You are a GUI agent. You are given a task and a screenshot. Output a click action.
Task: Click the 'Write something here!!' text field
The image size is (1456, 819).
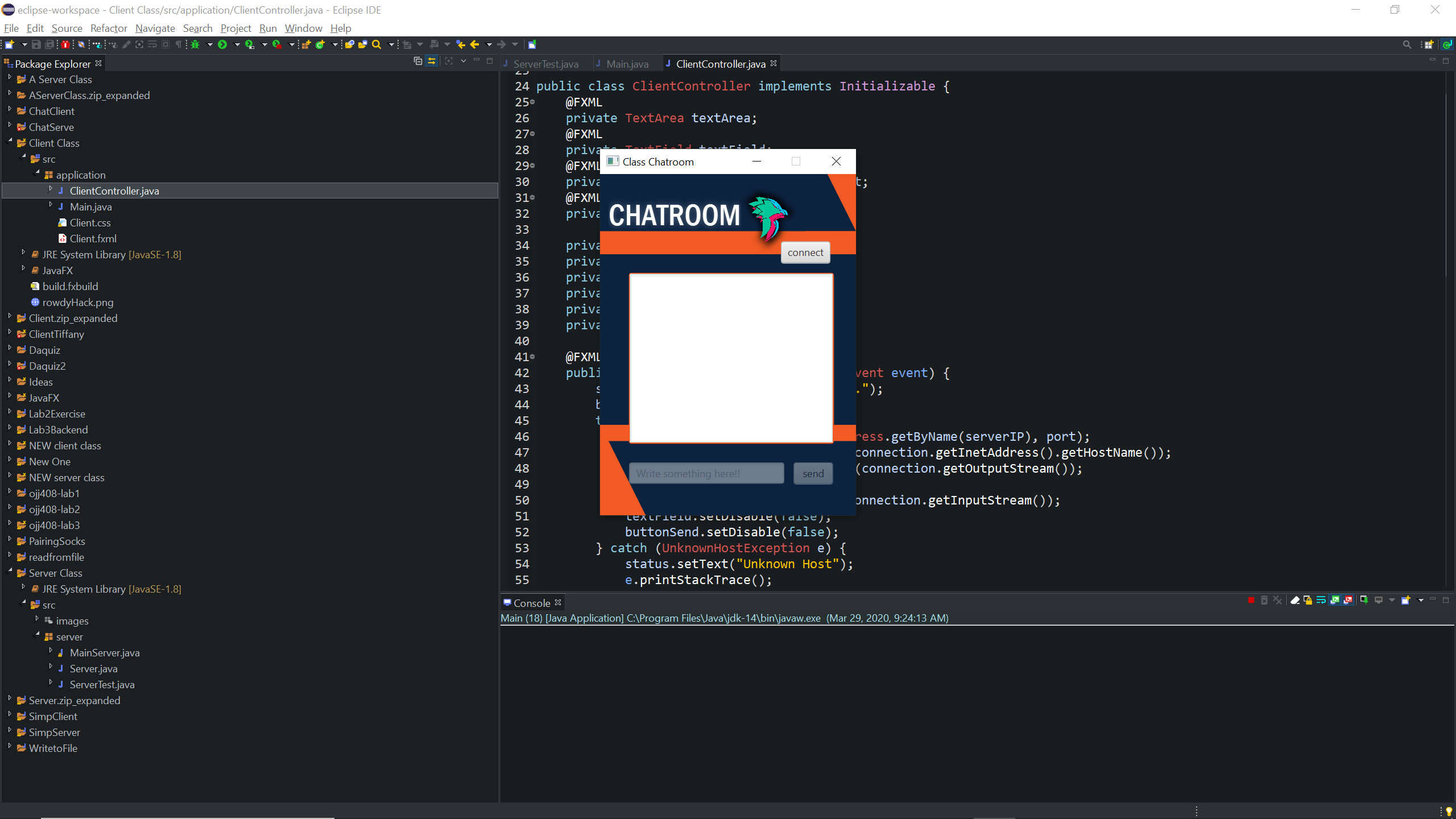click(706, 473)
